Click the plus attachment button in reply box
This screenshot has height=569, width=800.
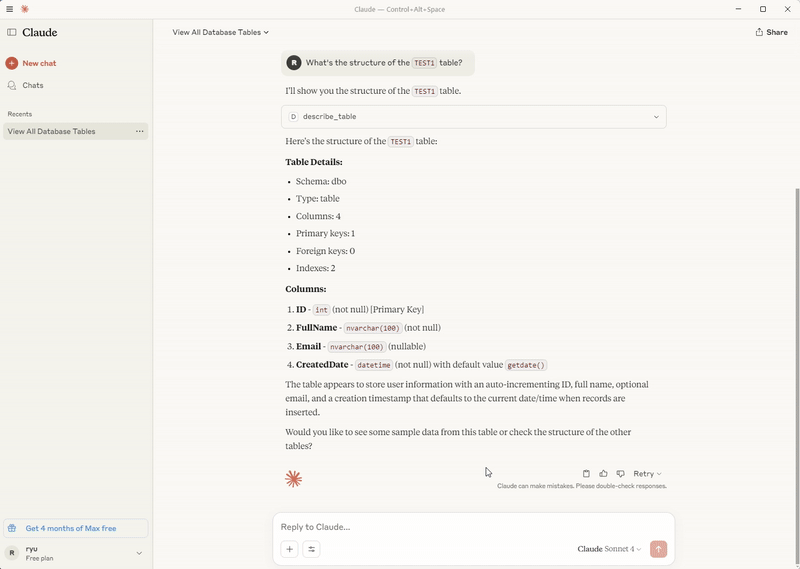(x=289, y=549)
